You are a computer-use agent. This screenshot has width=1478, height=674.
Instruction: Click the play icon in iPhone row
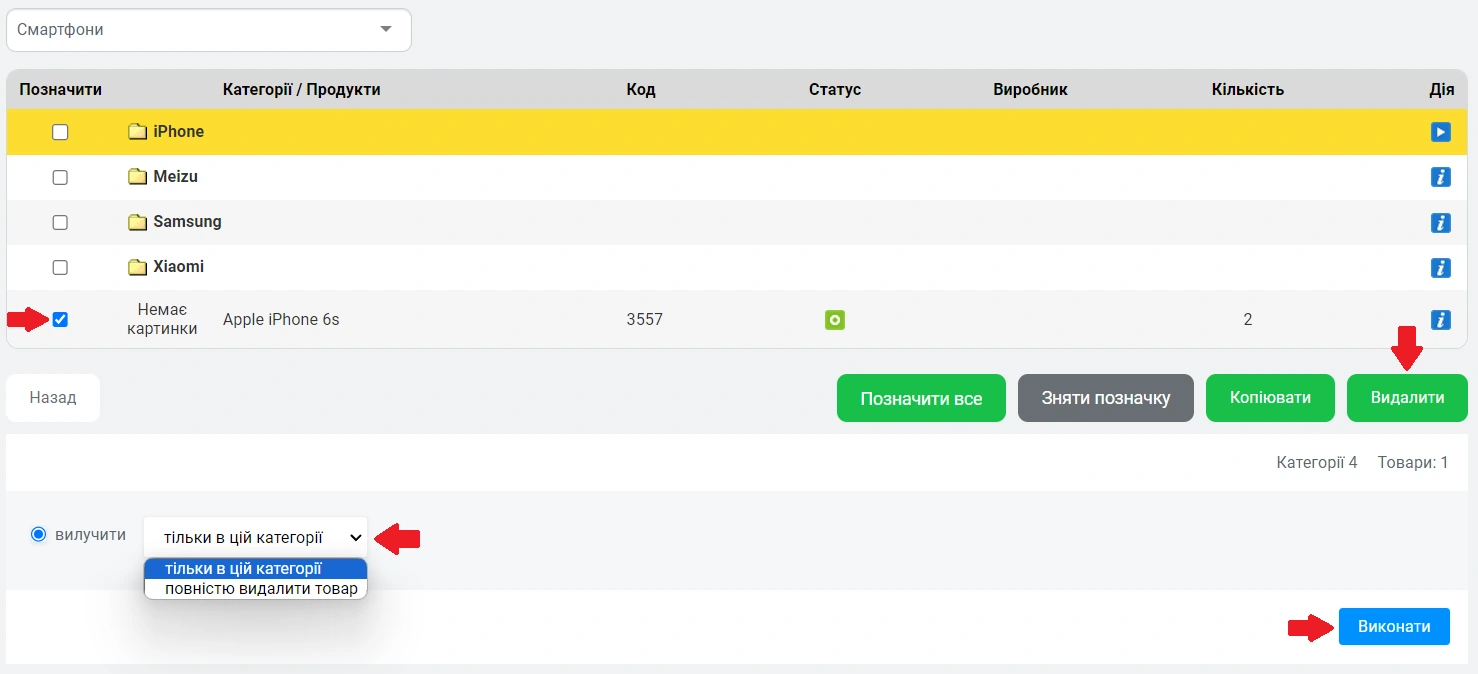pyautogui.click(x=1440, y=132)
